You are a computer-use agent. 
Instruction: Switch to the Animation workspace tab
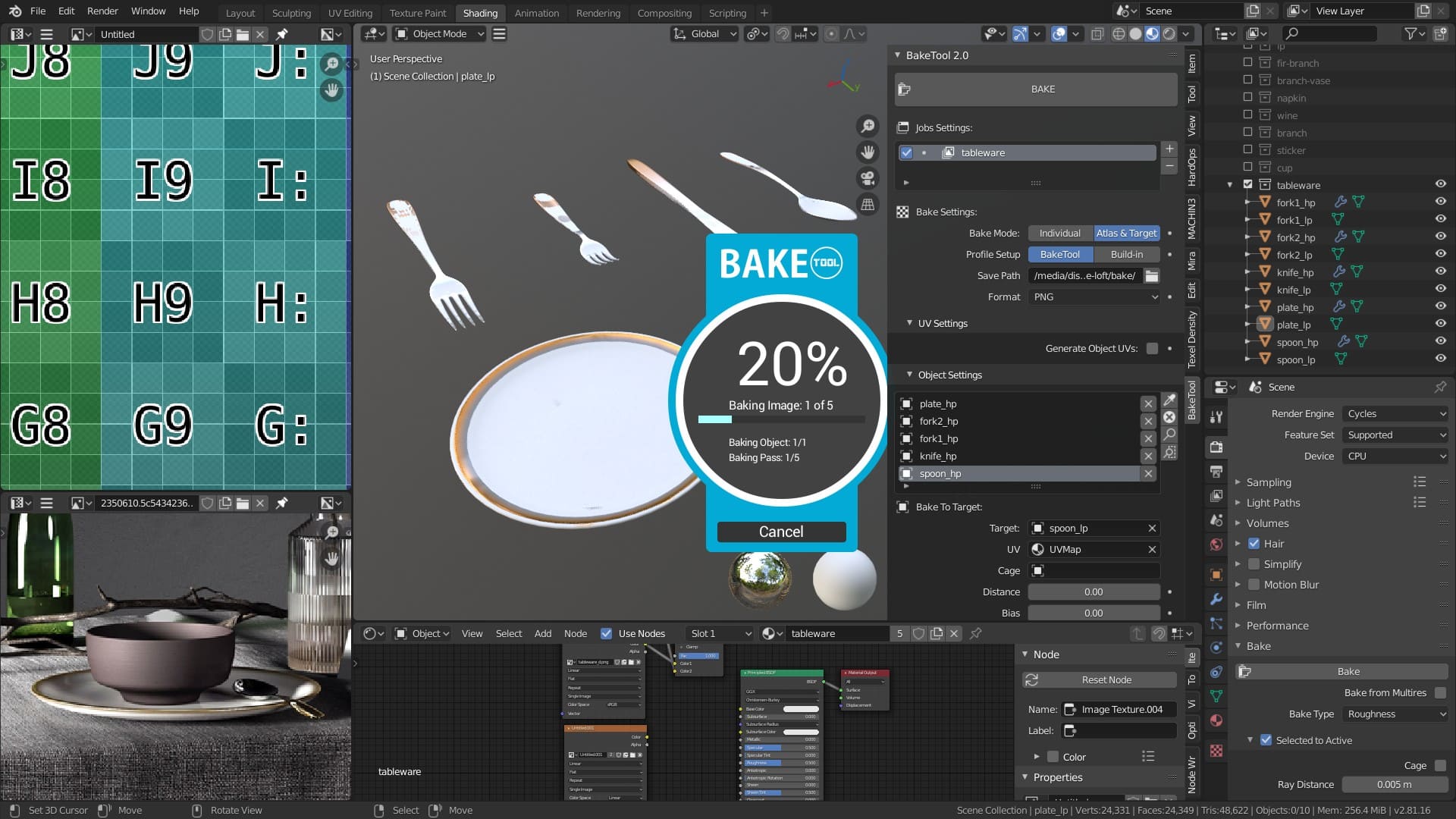tap(536, 13)
